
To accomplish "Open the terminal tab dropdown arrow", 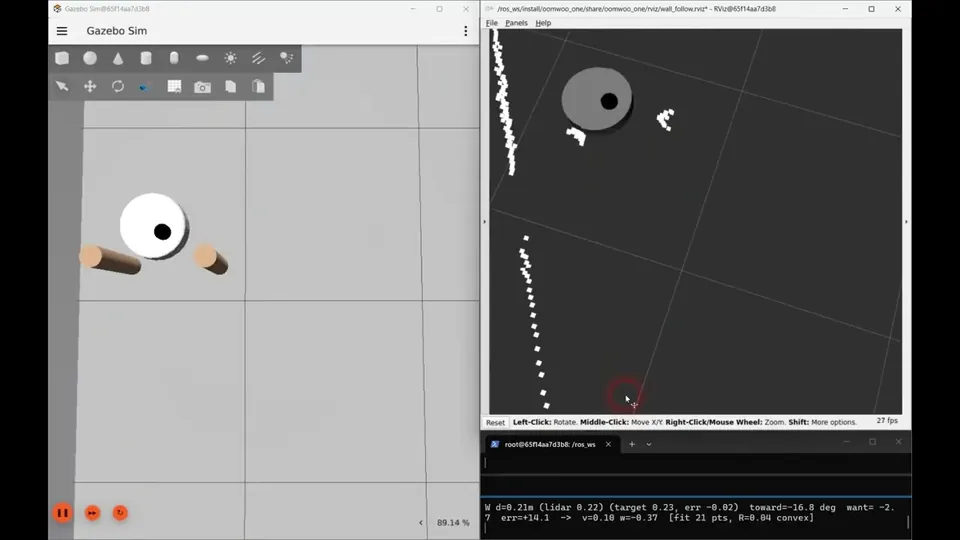I will tap(648, 444).
